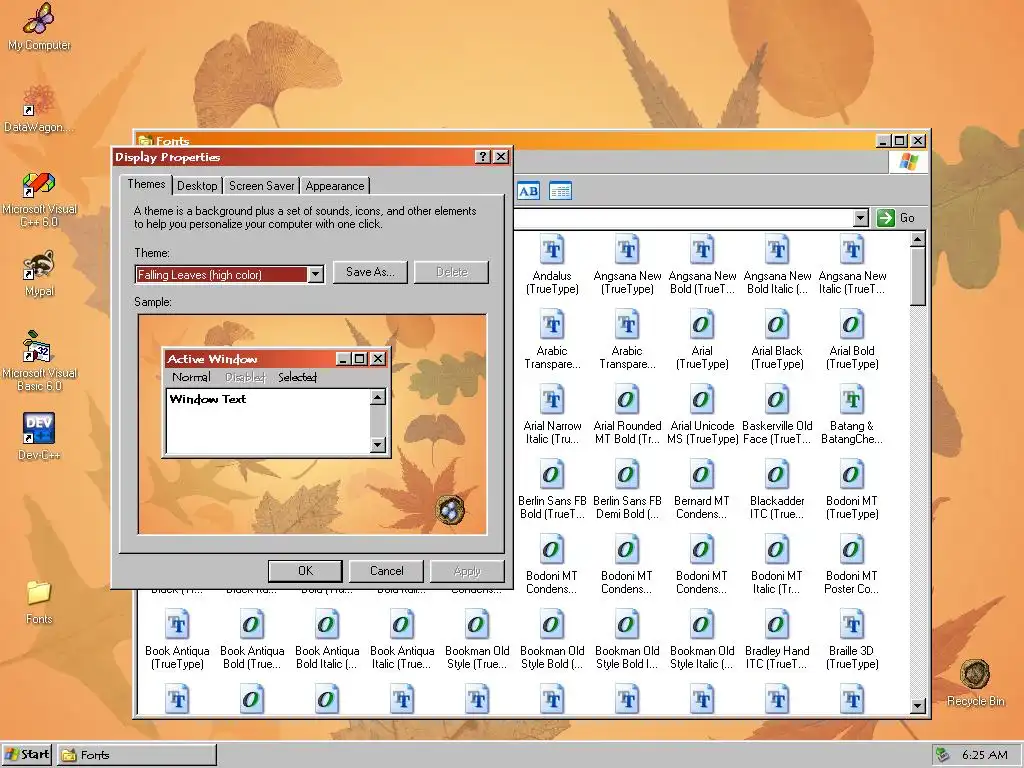Click the Fonts window scrollbar thumb

point(918,276)
